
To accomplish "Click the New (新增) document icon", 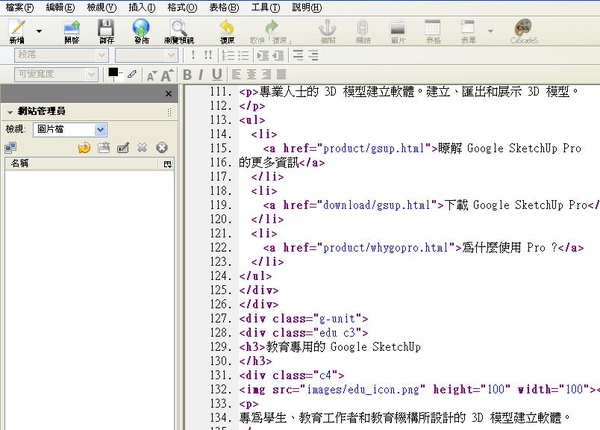I will (17, 30).
